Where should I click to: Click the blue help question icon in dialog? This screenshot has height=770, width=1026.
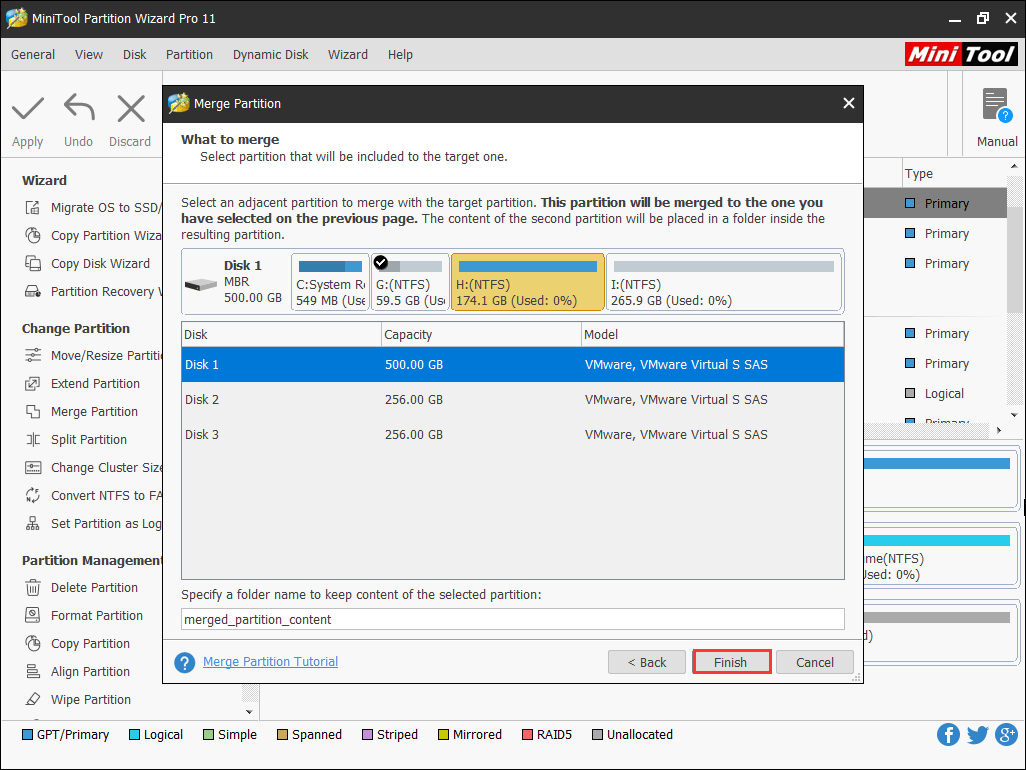185,663
